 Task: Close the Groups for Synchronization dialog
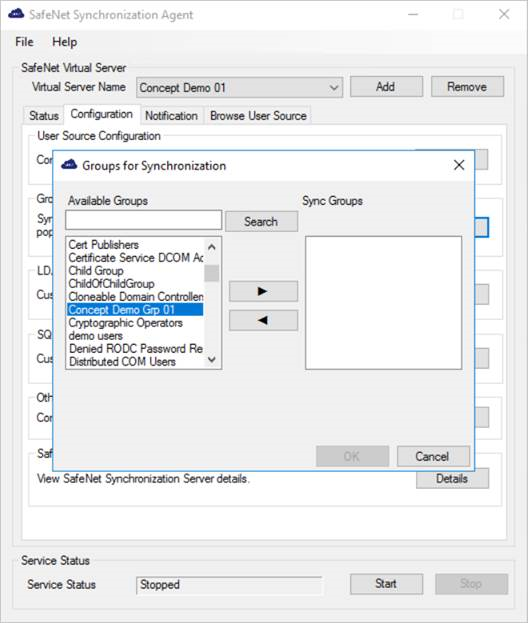pyautogui.click(x=459, y=165)
